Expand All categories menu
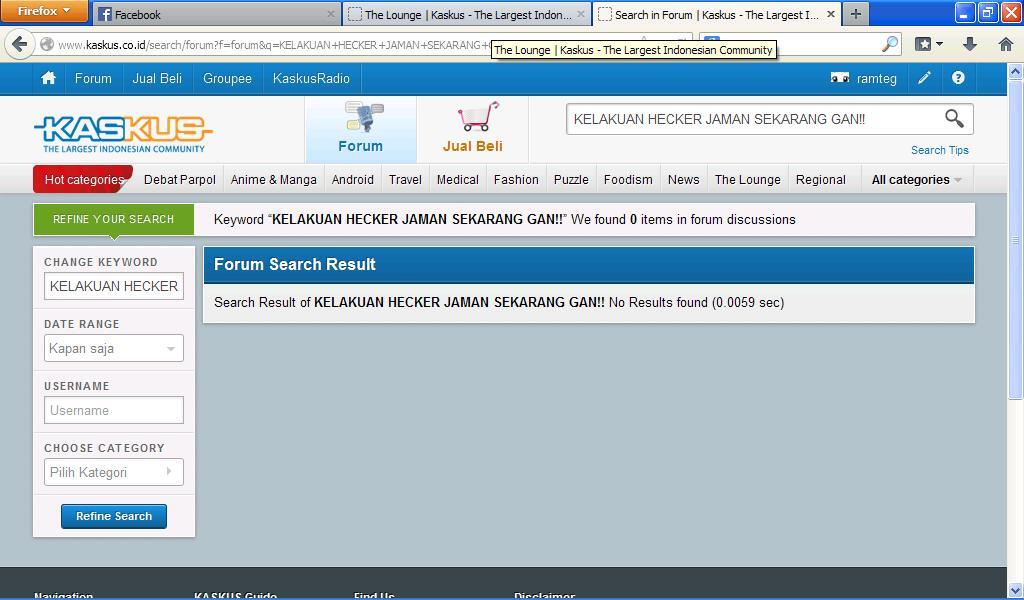 click(x=916, y=180)
